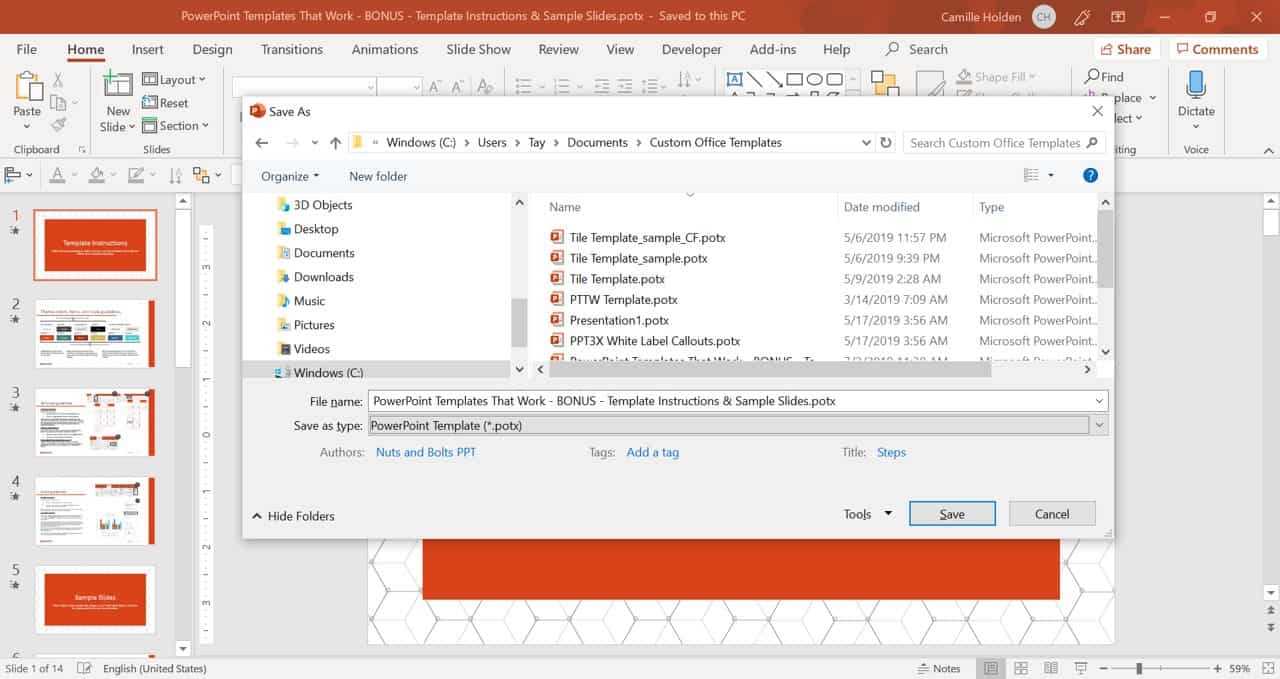Image resolution: width=1280 pixels, height=679 pixels.
Task: Toggle the Notes pane in status bar
Action: pyautogui.click(x=938, y=668)
